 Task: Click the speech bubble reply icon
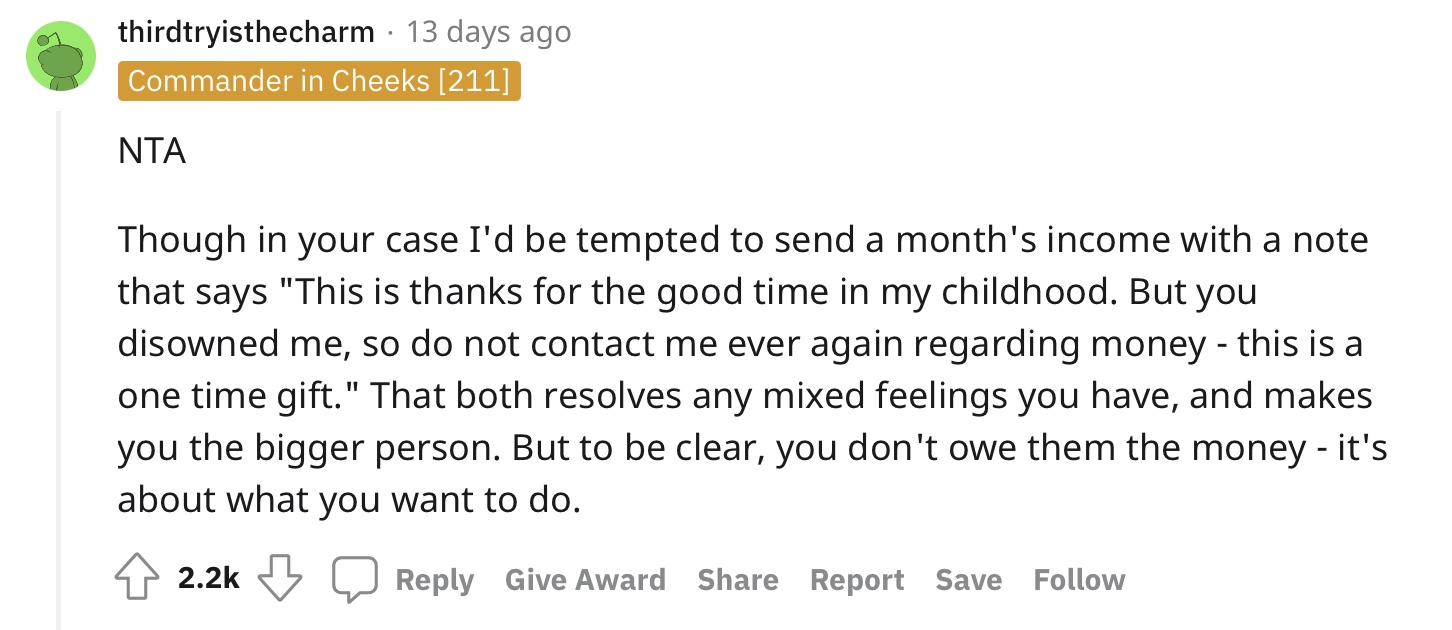(353, 579)
